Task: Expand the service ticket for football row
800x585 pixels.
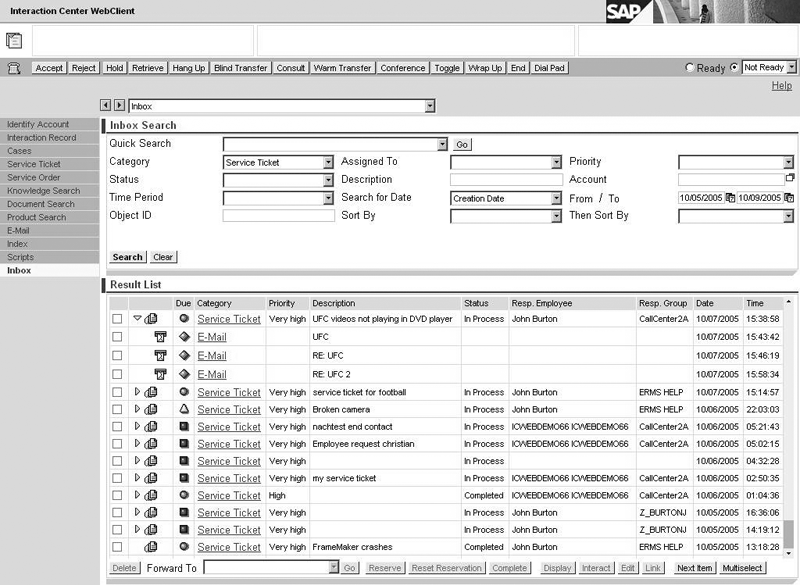Action: tap(138, 392)
